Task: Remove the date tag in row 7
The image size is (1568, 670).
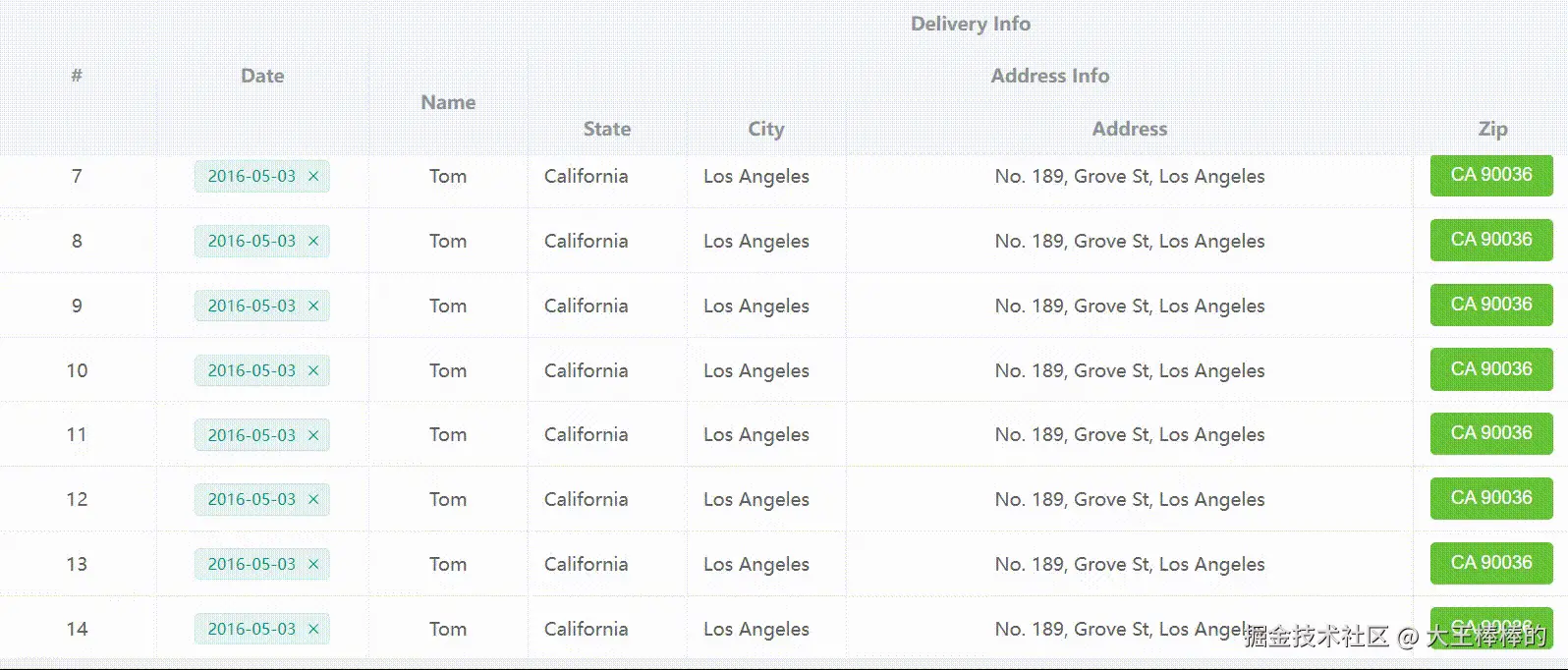Action: point(313,177)
